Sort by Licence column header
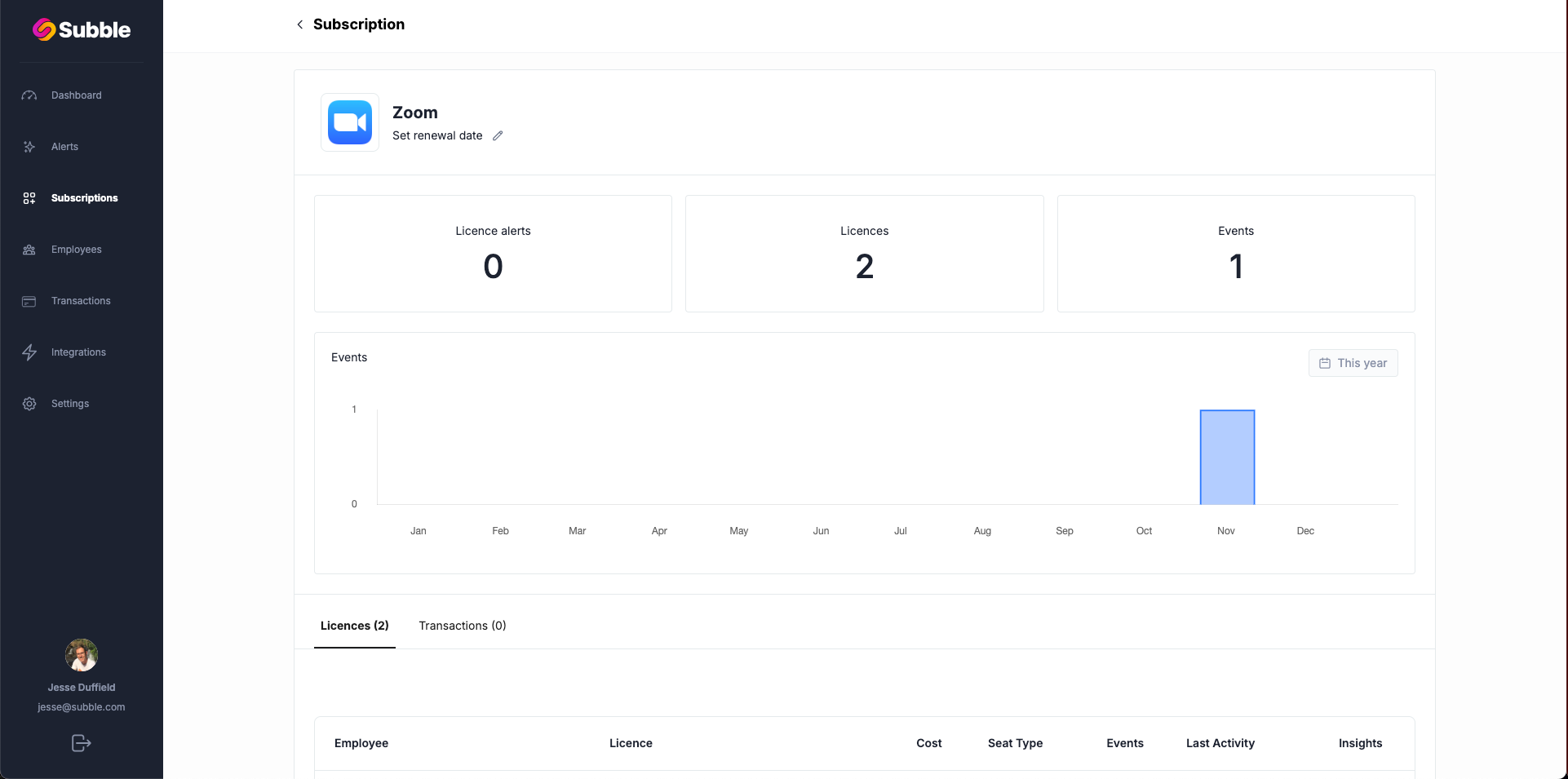This screenshot has height=779, width=1568. [631, 743]
